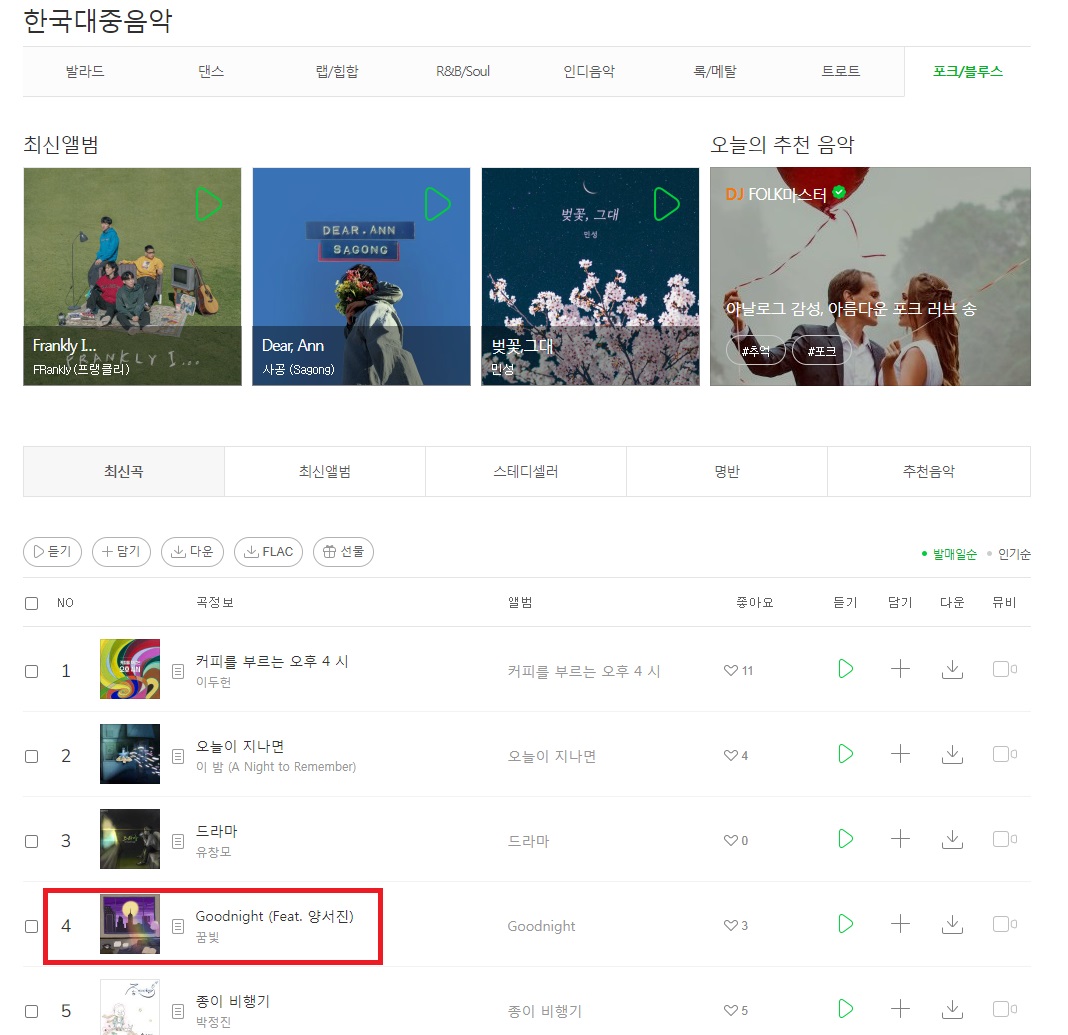Add track 2 오늘이 지나면 to playlist
1068x1035 pixels.
[900, 754]
